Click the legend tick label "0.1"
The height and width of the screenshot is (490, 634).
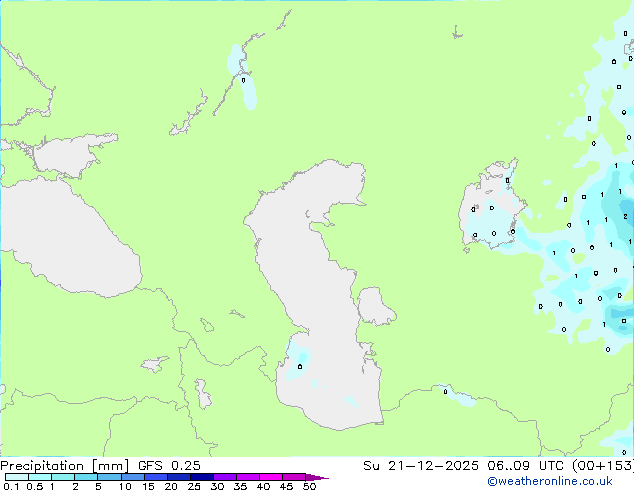tap(11, 486)
